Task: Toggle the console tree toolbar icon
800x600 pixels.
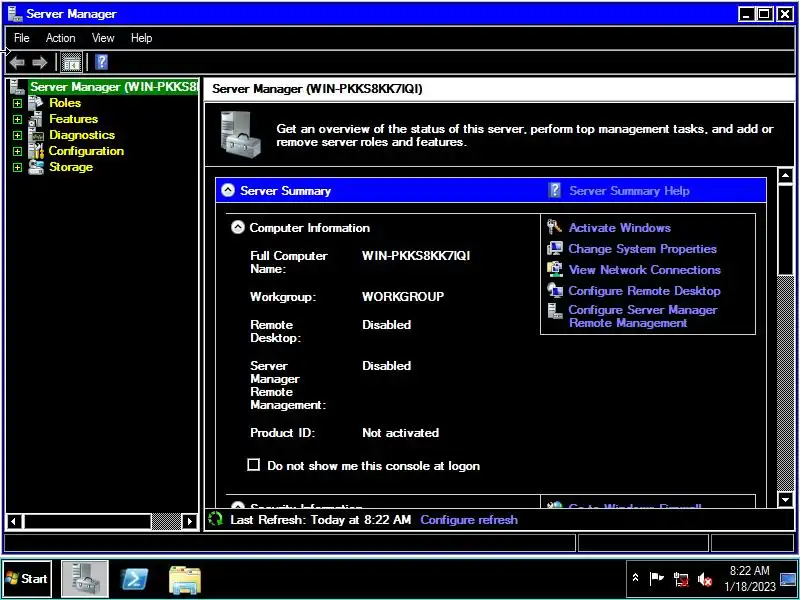Action: pos(71,63)
